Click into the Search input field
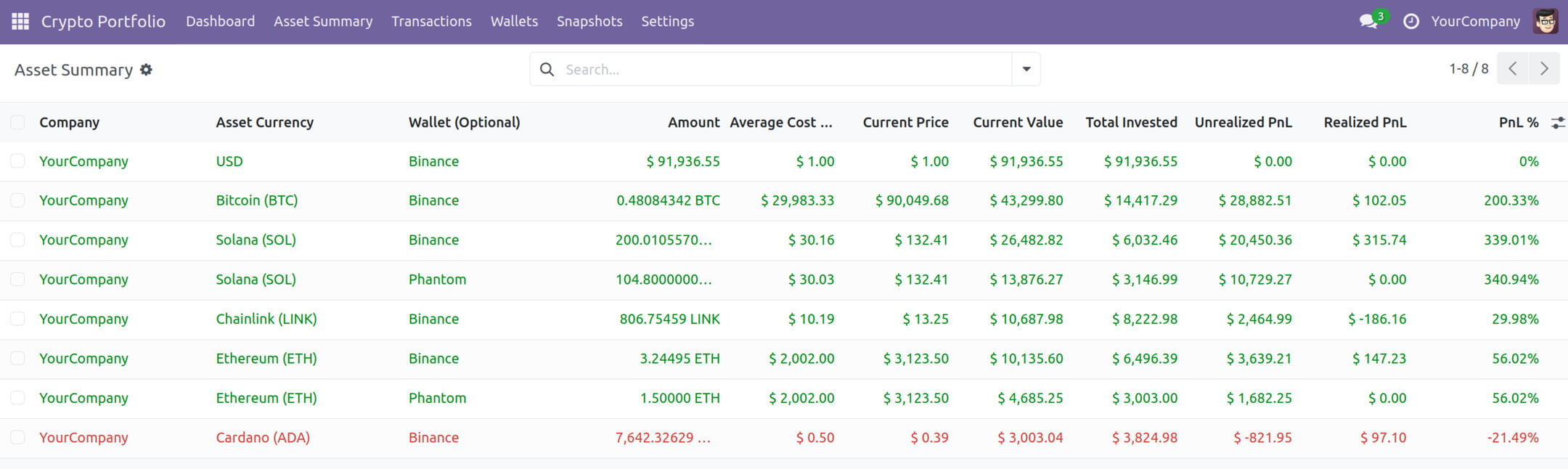Image resolution: width=1568 pixels, height=469 pixels. pos(784,70)
